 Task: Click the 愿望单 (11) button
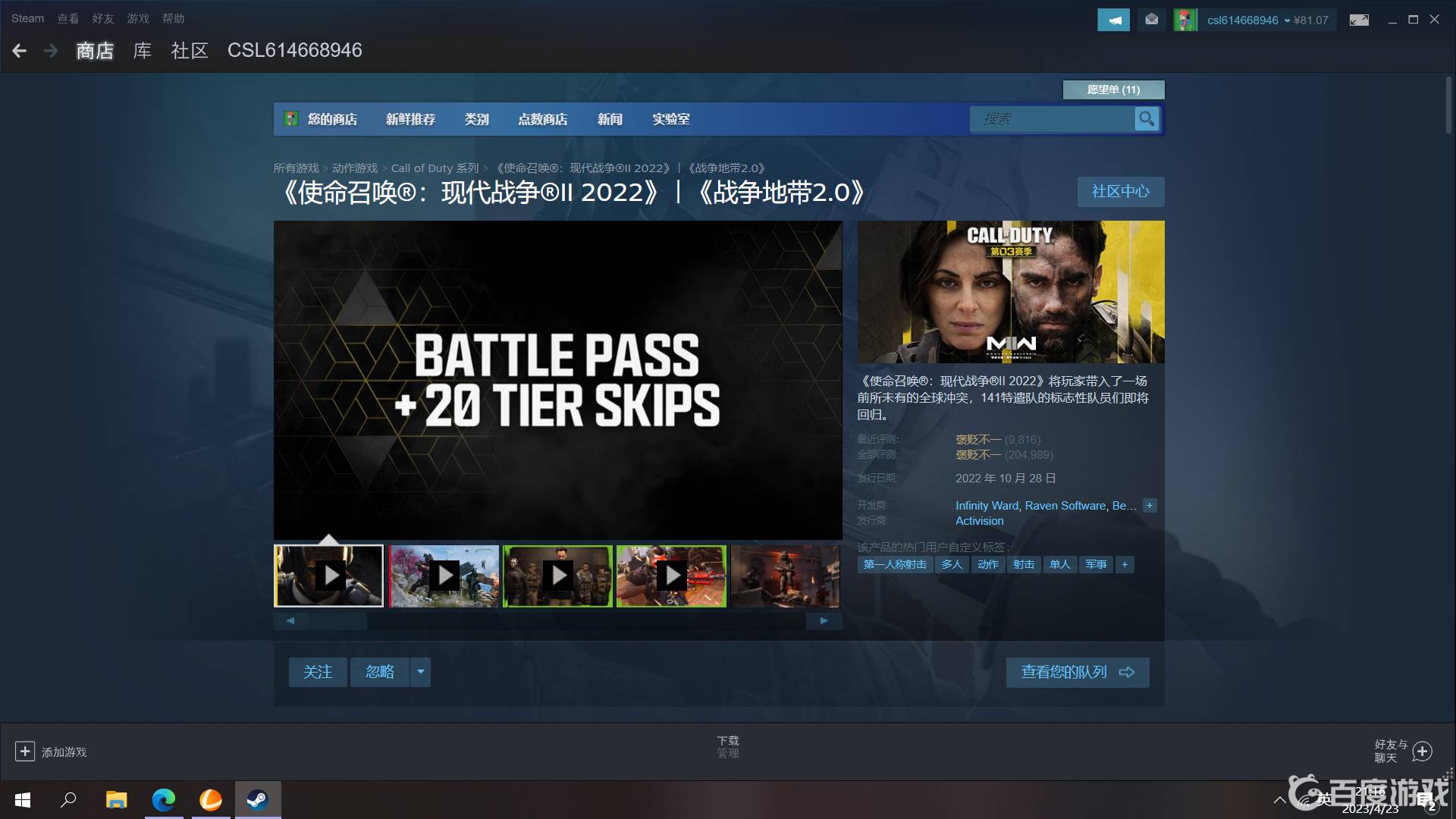coord(1113,89)
